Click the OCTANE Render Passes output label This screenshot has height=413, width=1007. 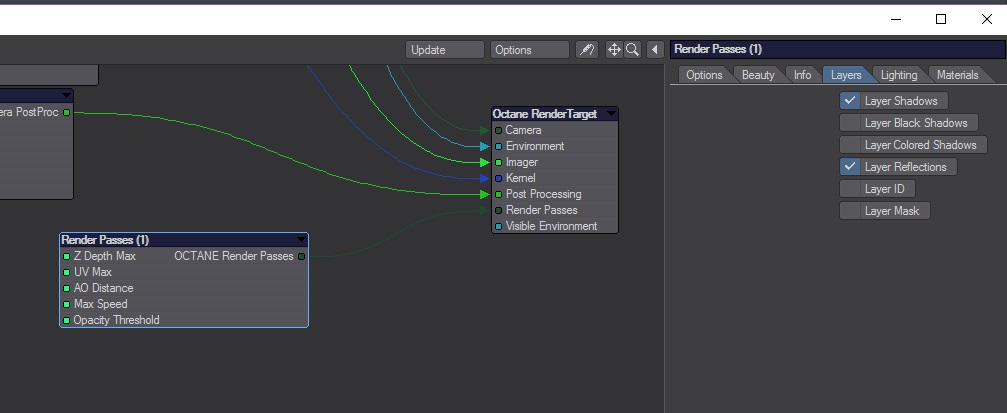(234, 256)
